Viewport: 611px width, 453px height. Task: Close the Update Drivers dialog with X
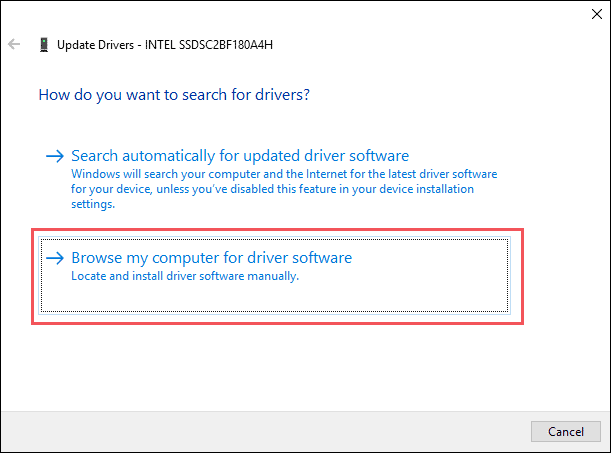coord(597,14)
